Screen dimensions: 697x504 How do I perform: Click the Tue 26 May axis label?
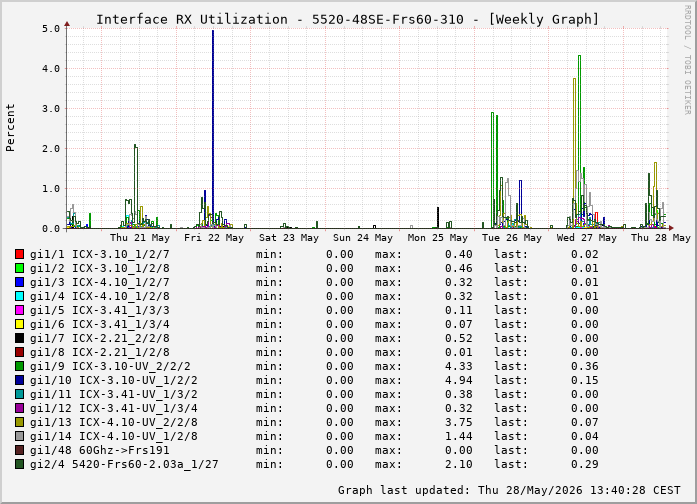[x=512, y=238]
